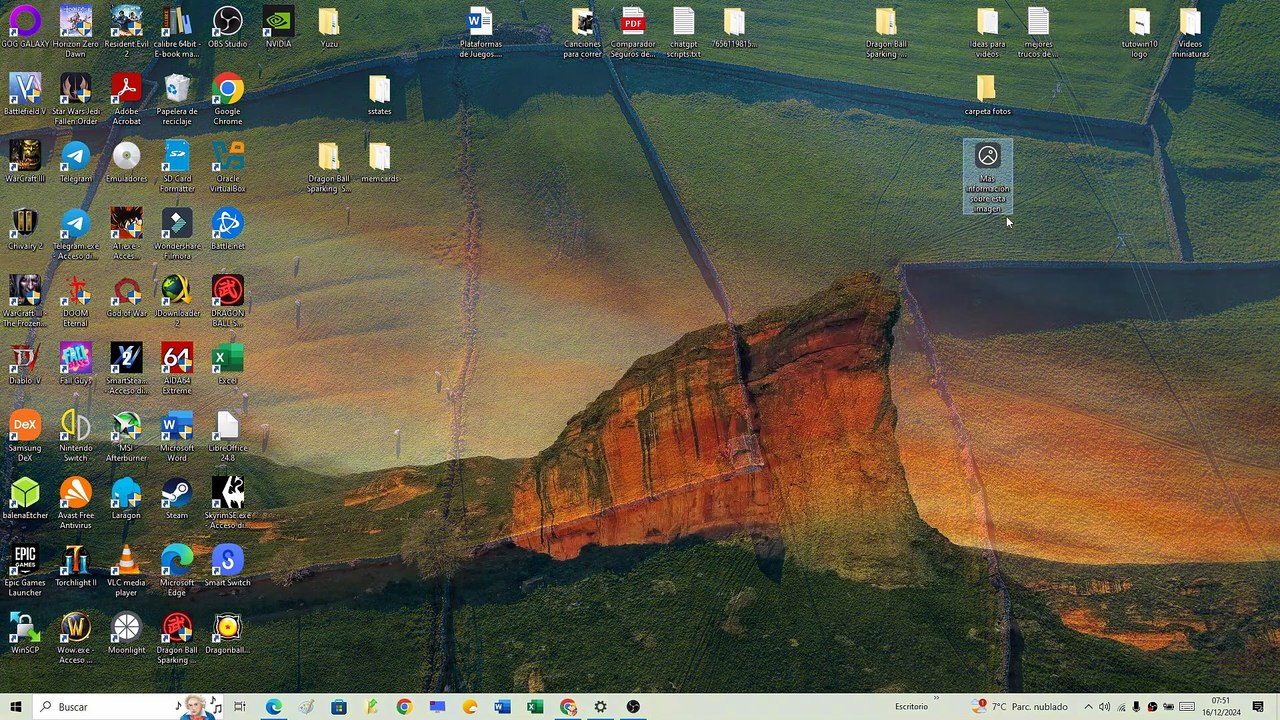This screenshot has height=720, width=1280.
Task: Select the chatgpt scripts.txt file
Action: pos(684,32)
